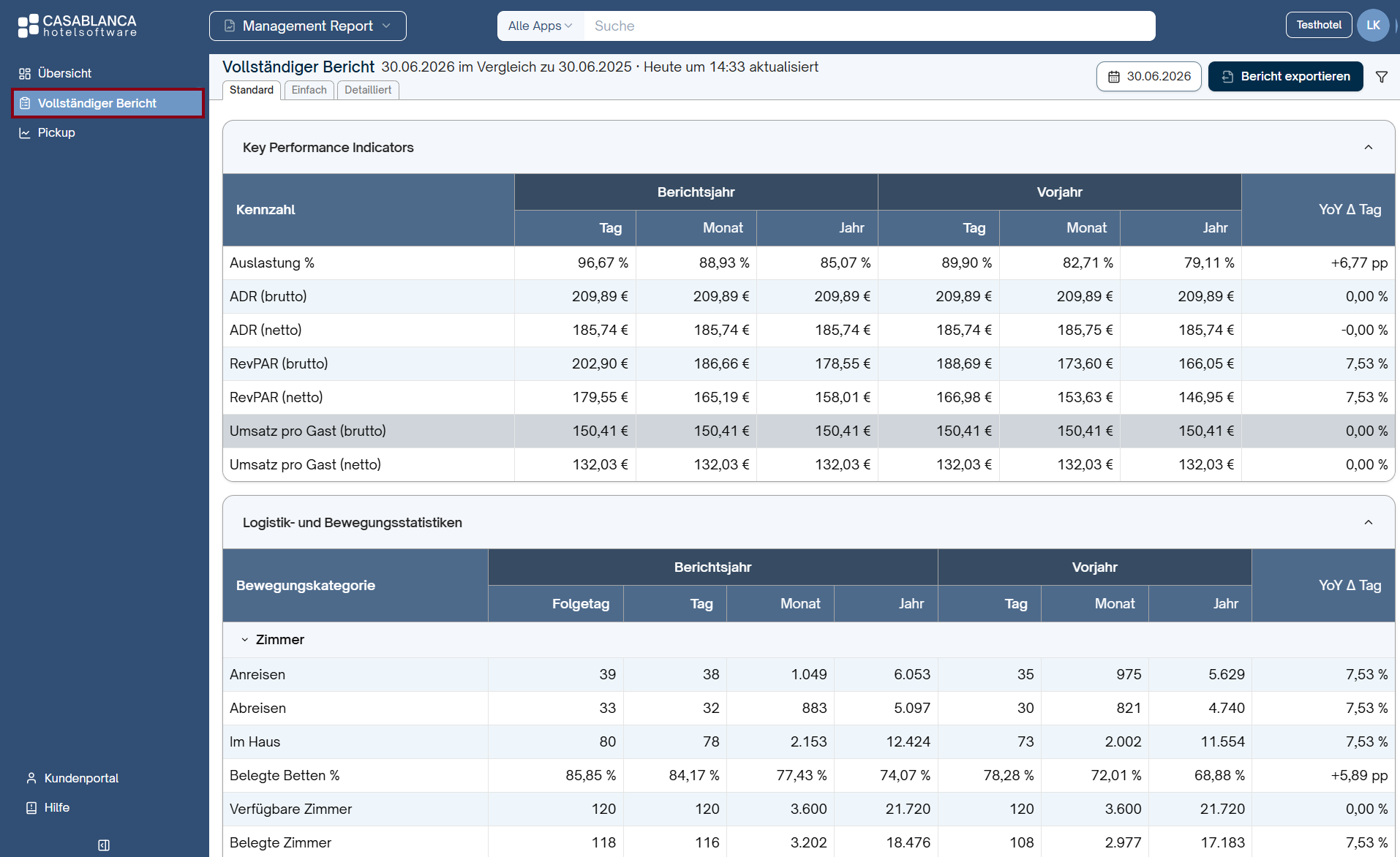Switch to the Standard tab
The image size is (1400, 857).
point(252,90)
